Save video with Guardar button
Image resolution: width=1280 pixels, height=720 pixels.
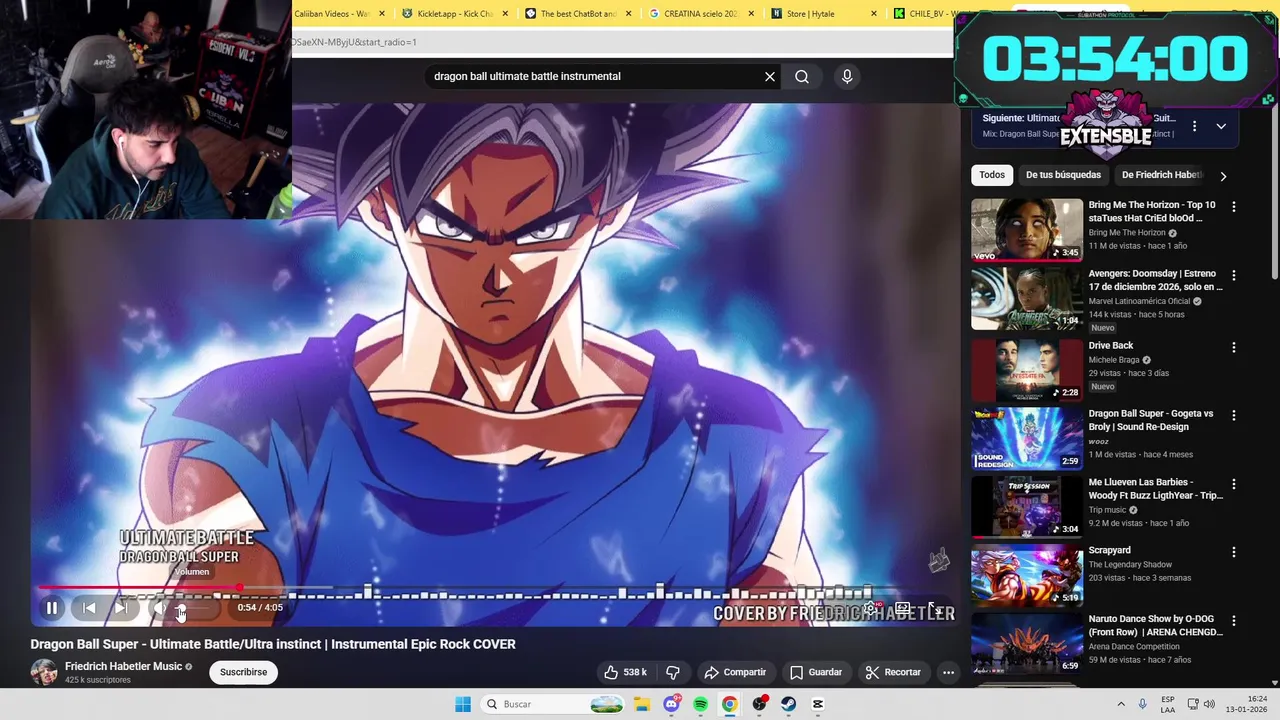tap(816, 672)
